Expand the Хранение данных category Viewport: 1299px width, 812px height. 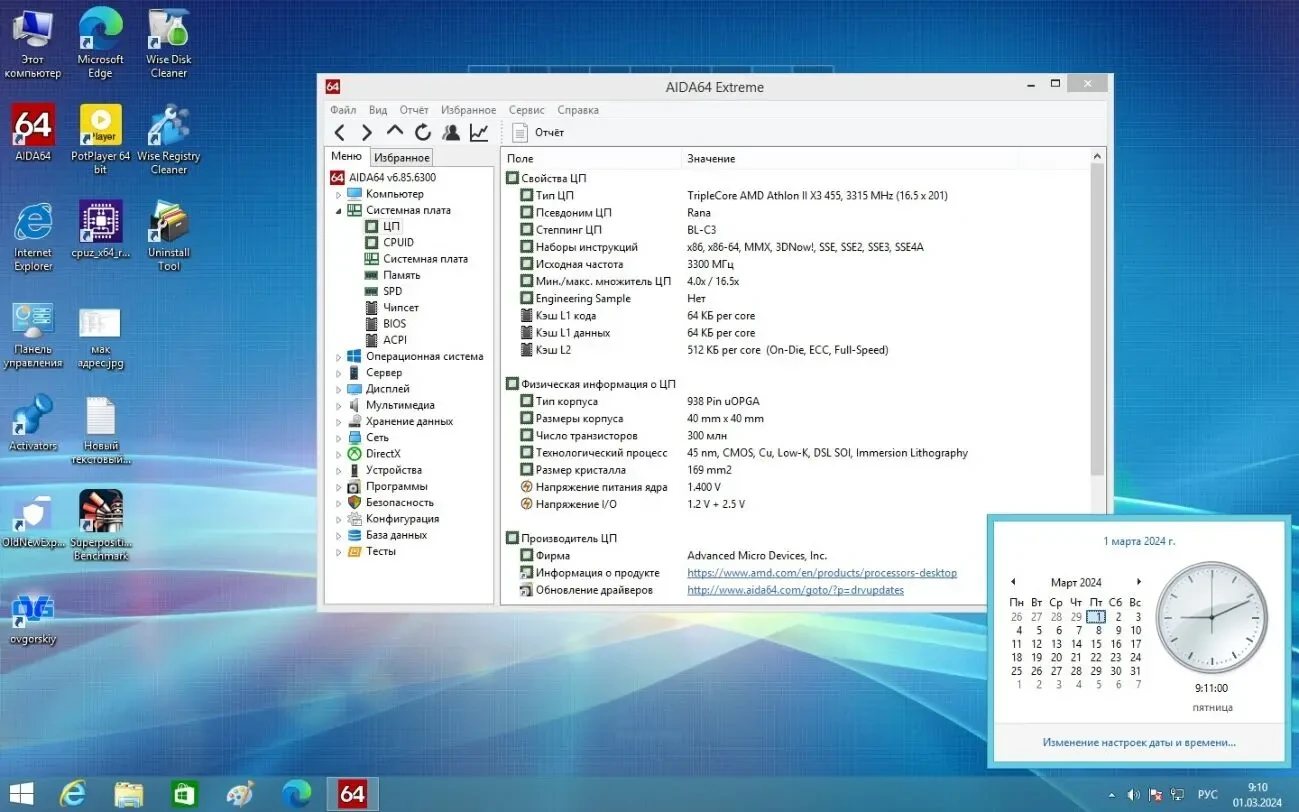click(x=340, y=421)
